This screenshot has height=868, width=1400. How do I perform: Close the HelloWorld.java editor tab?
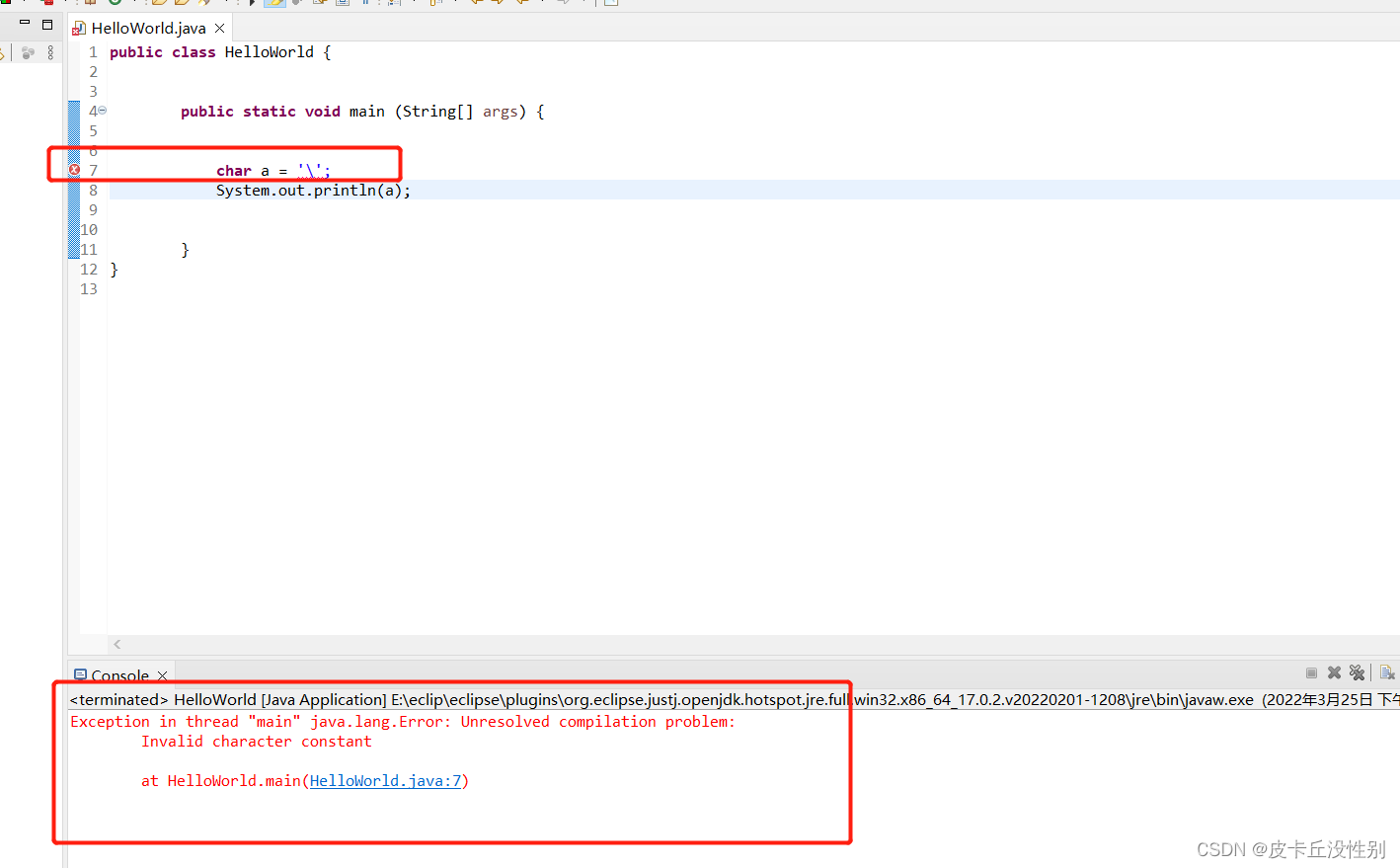(219, 28)
